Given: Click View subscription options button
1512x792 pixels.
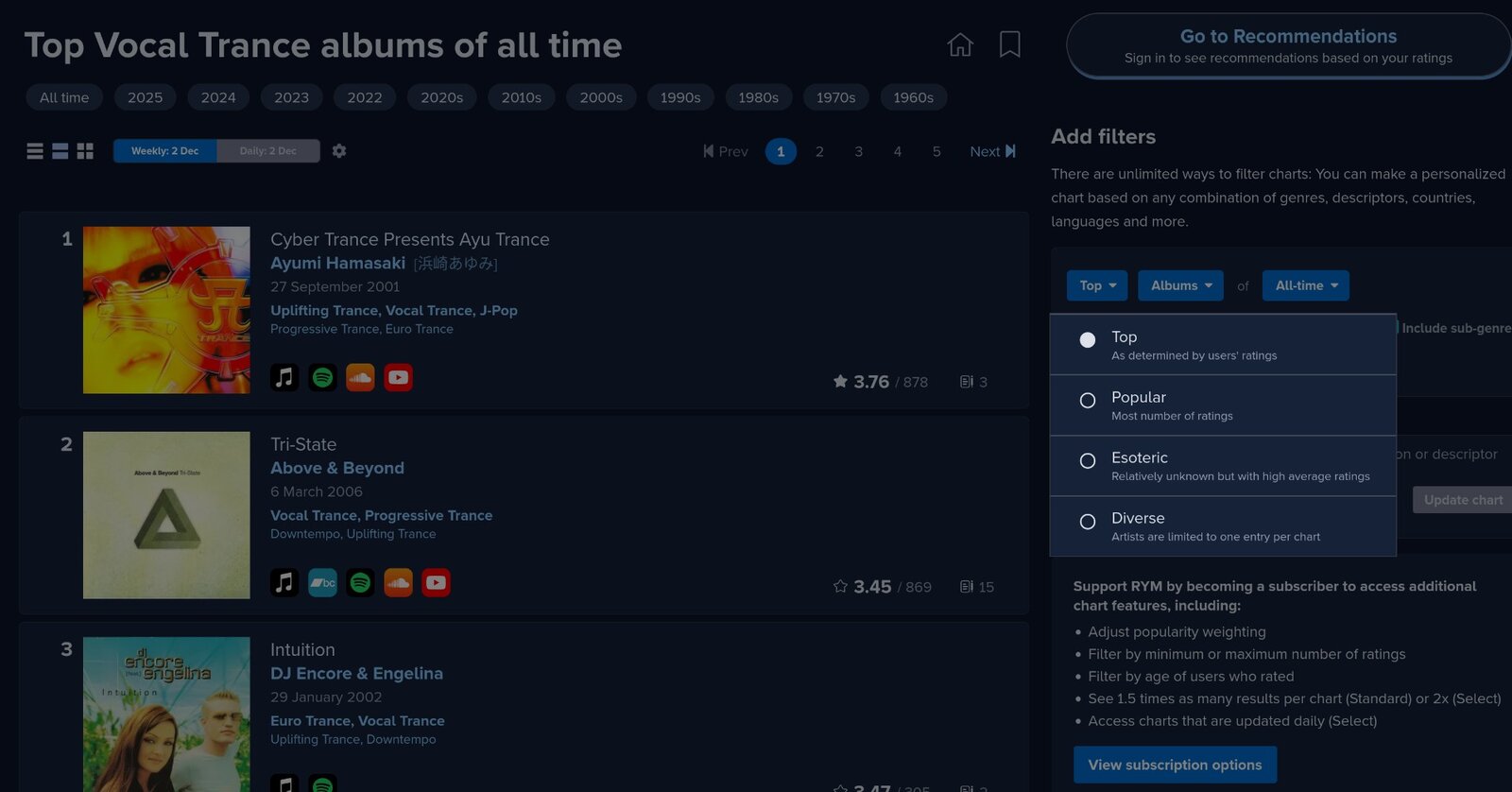Looking at the screenshot, I should (1175, 765).
